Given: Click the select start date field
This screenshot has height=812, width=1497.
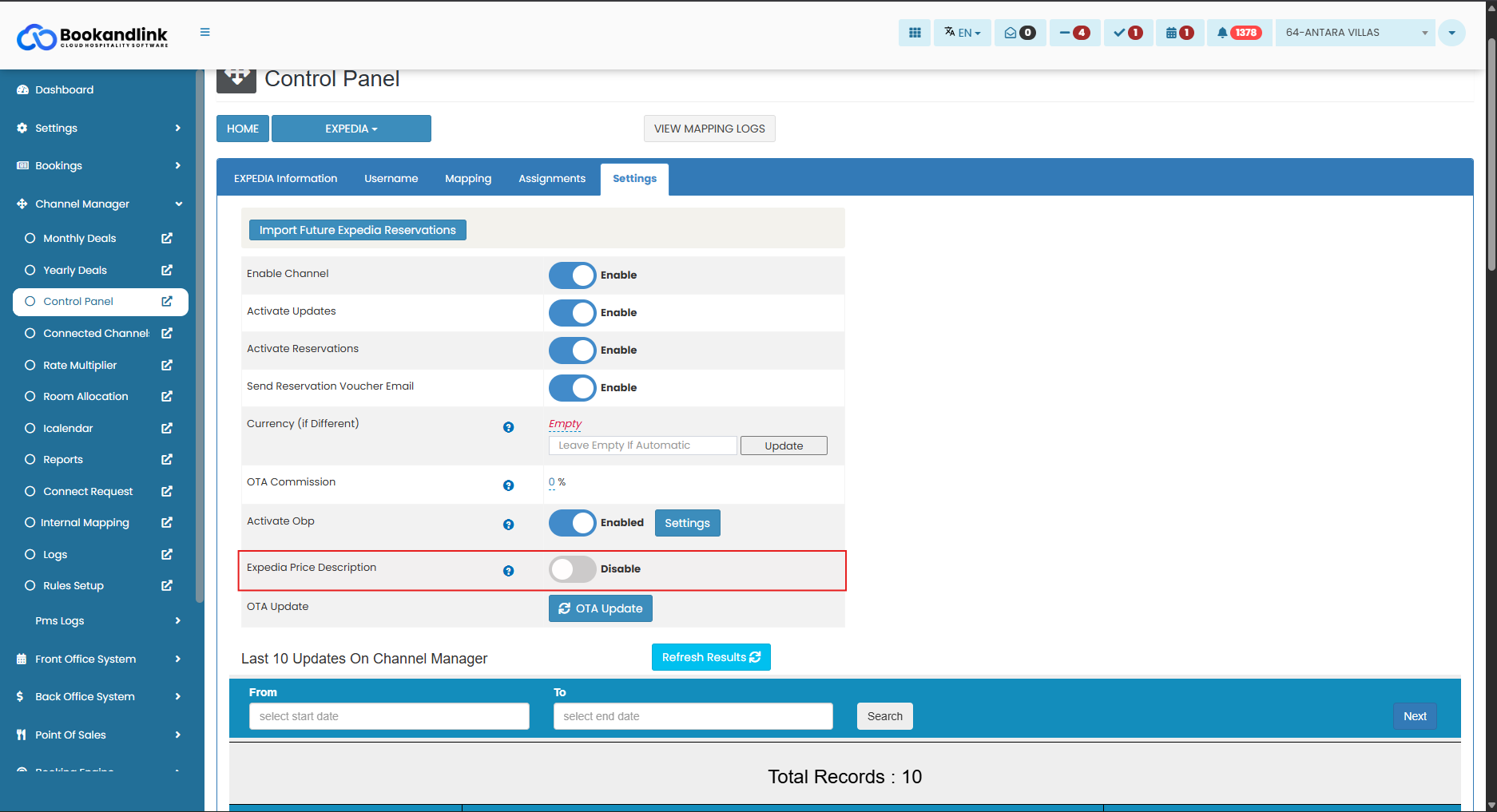Looking at the screenshot, I should pos(389,716).
